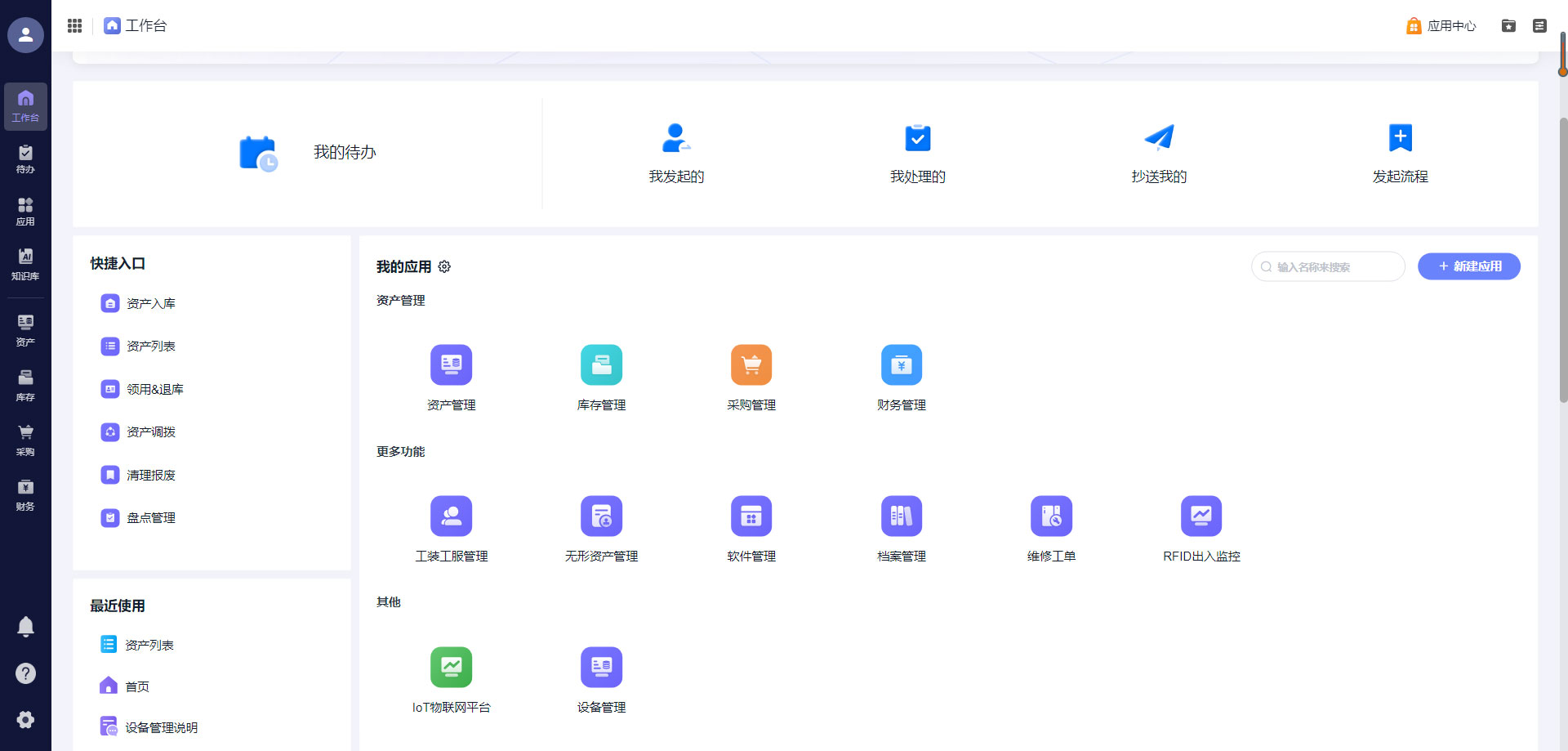Open the 资产管理 app icon
Screen dimensions: 1568x751
tap(451, 365)
